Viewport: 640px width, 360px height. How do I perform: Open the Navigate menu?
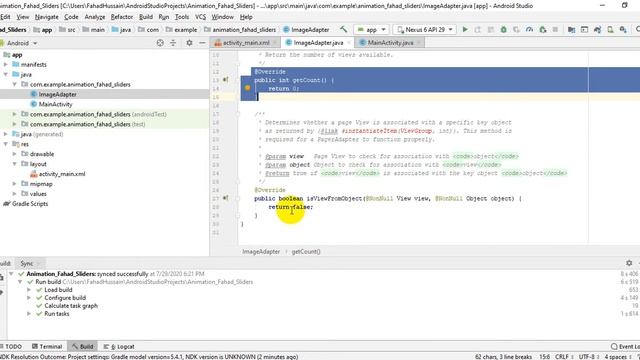(47, 17)
